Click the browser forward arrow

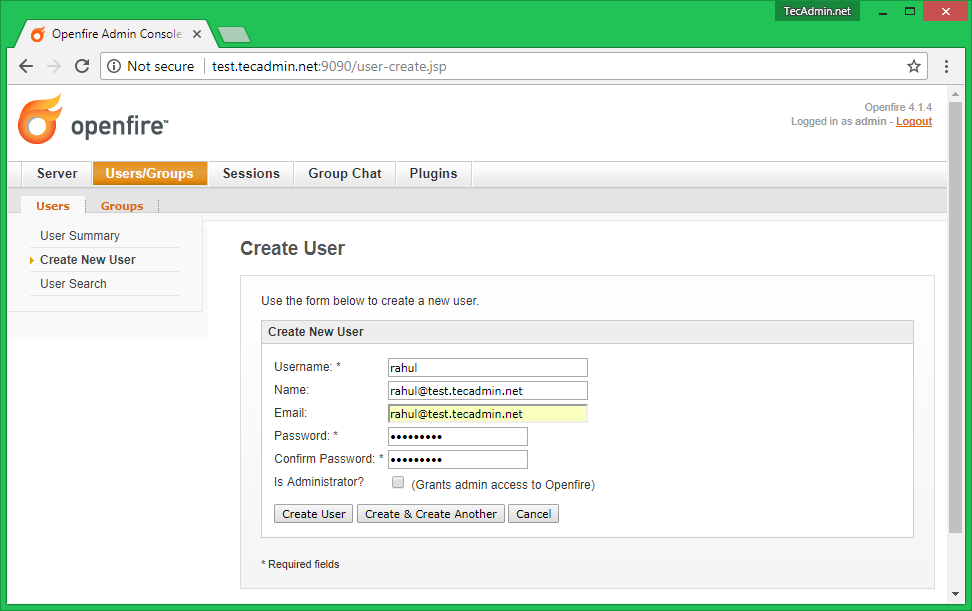point(54,66)
